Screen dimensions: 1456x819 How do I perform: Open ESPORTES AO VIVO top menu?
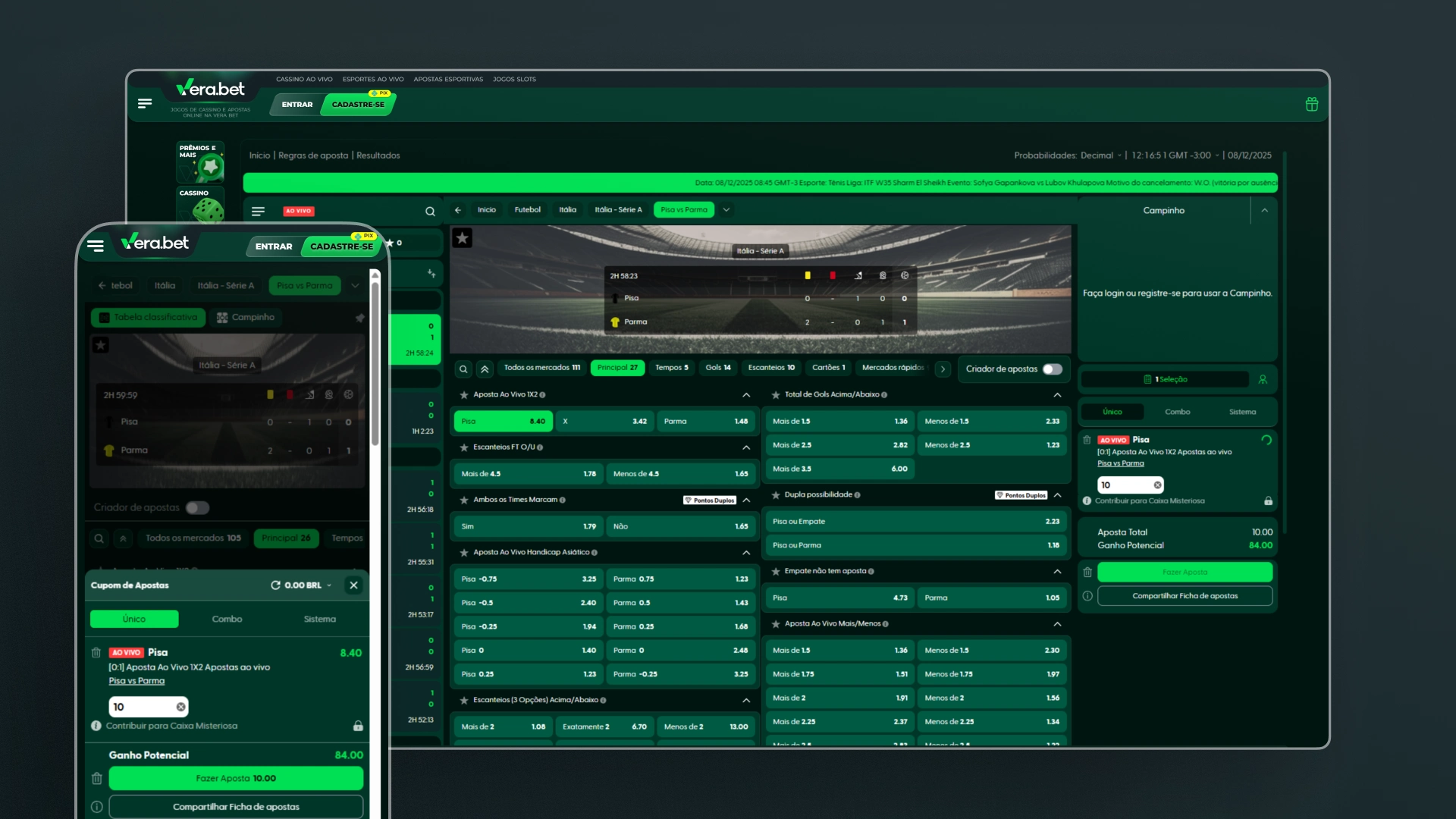click(x=373, y=79)
